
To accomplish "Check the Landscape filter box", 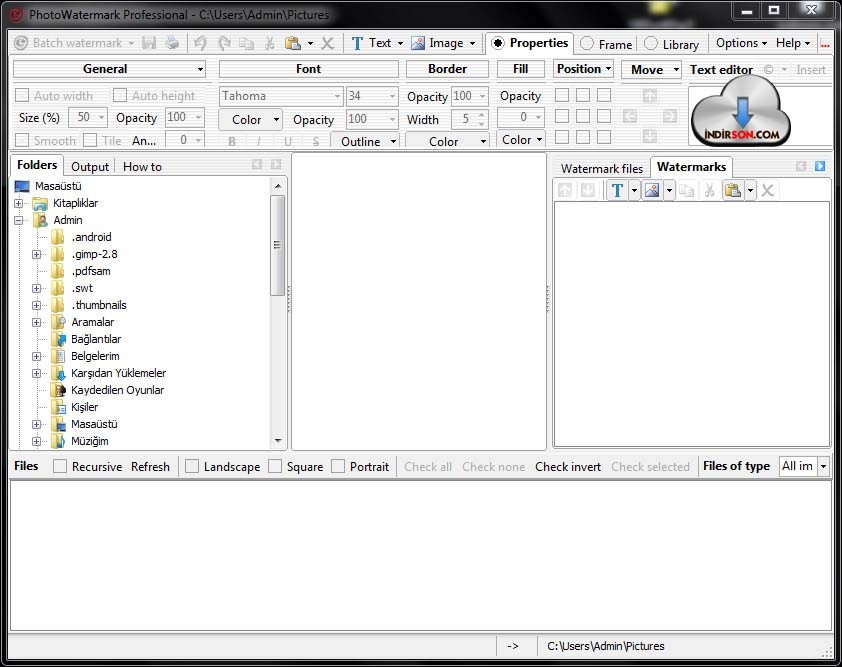I will [x=192, y=466].
